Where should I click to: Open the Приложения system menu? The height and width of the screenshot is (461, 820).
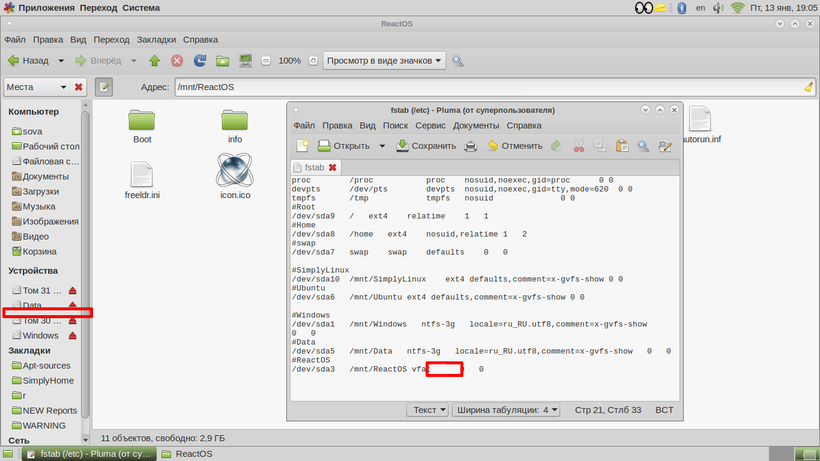click(39, 8)
